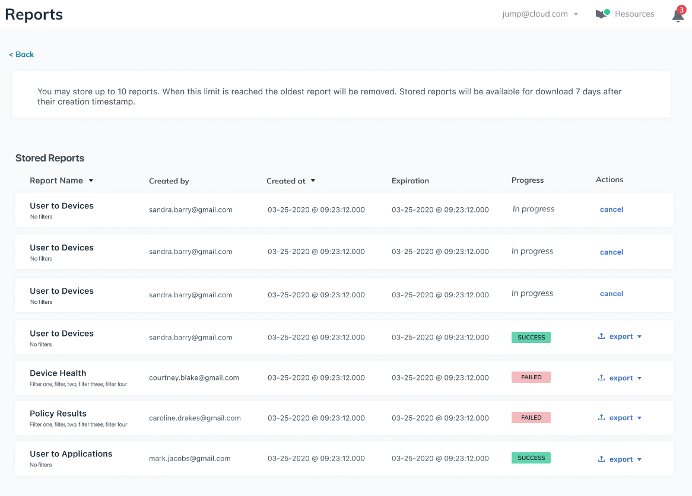Open export dropdown arrow for User to Applications
Image resolution: width=692 pixels, height=496 pixels.
pos(639,459)
